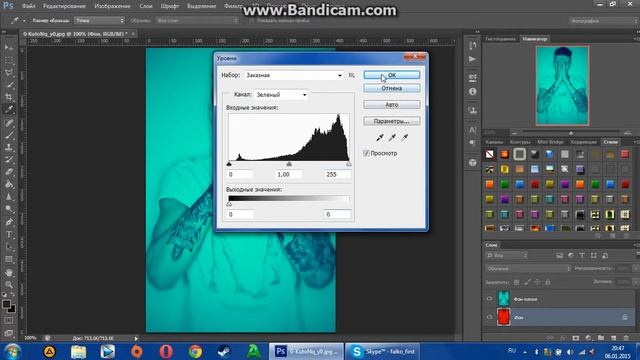Open the layer fill dropdown arrow
The width and height of the screenshot is (640, 360).
click(635, 282)
